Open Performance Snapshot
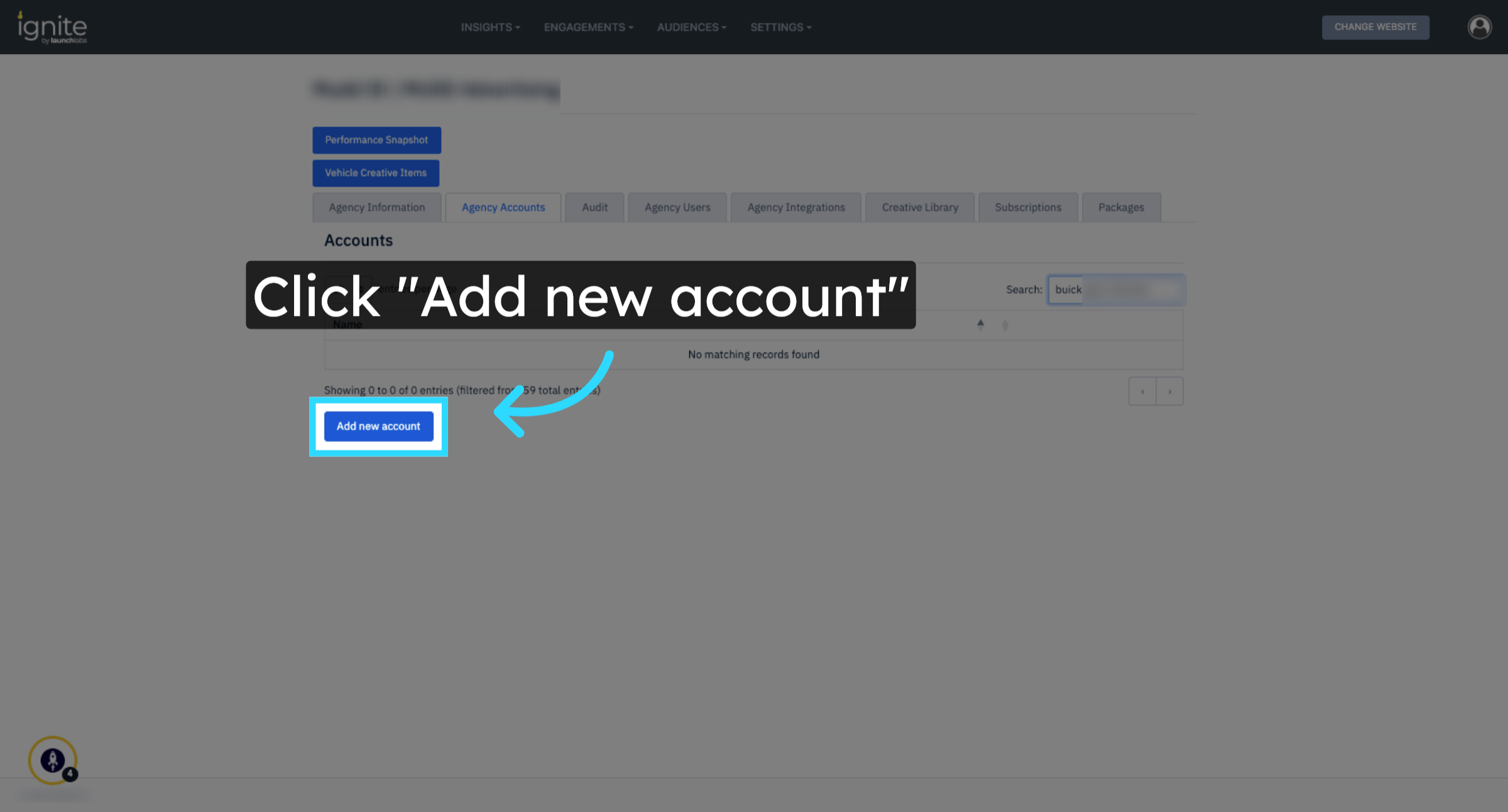 pos(376,140)
